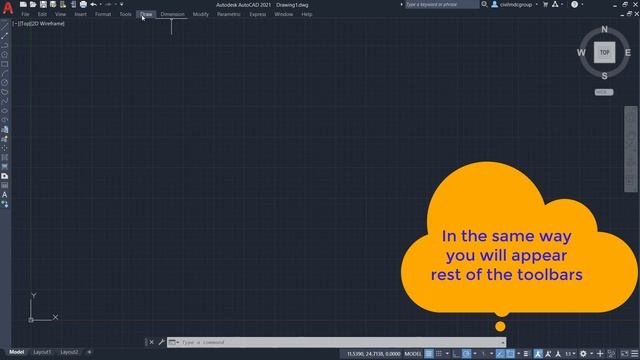
Task: Open the Dimension menu
Action: point(172,14)
